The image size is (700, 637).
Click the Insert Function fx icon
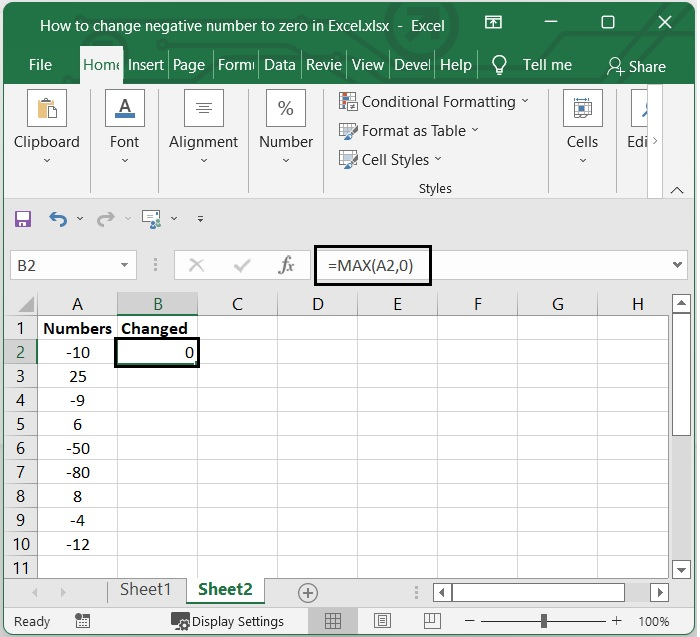pyautogui.click(x=286, y=266)
